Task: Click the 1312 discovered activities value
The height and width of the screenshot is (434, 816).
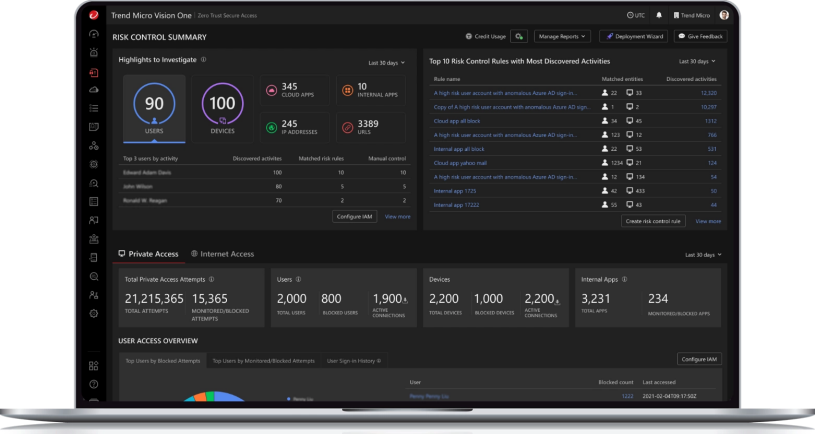Action: click(x=710, y=121)
